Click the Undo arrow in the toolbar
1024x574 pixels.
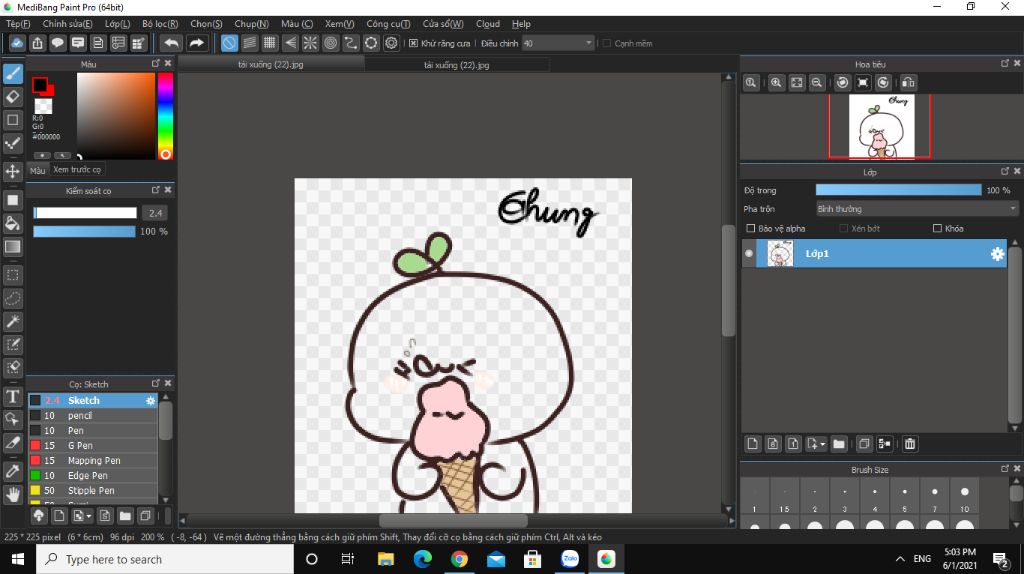171,43
